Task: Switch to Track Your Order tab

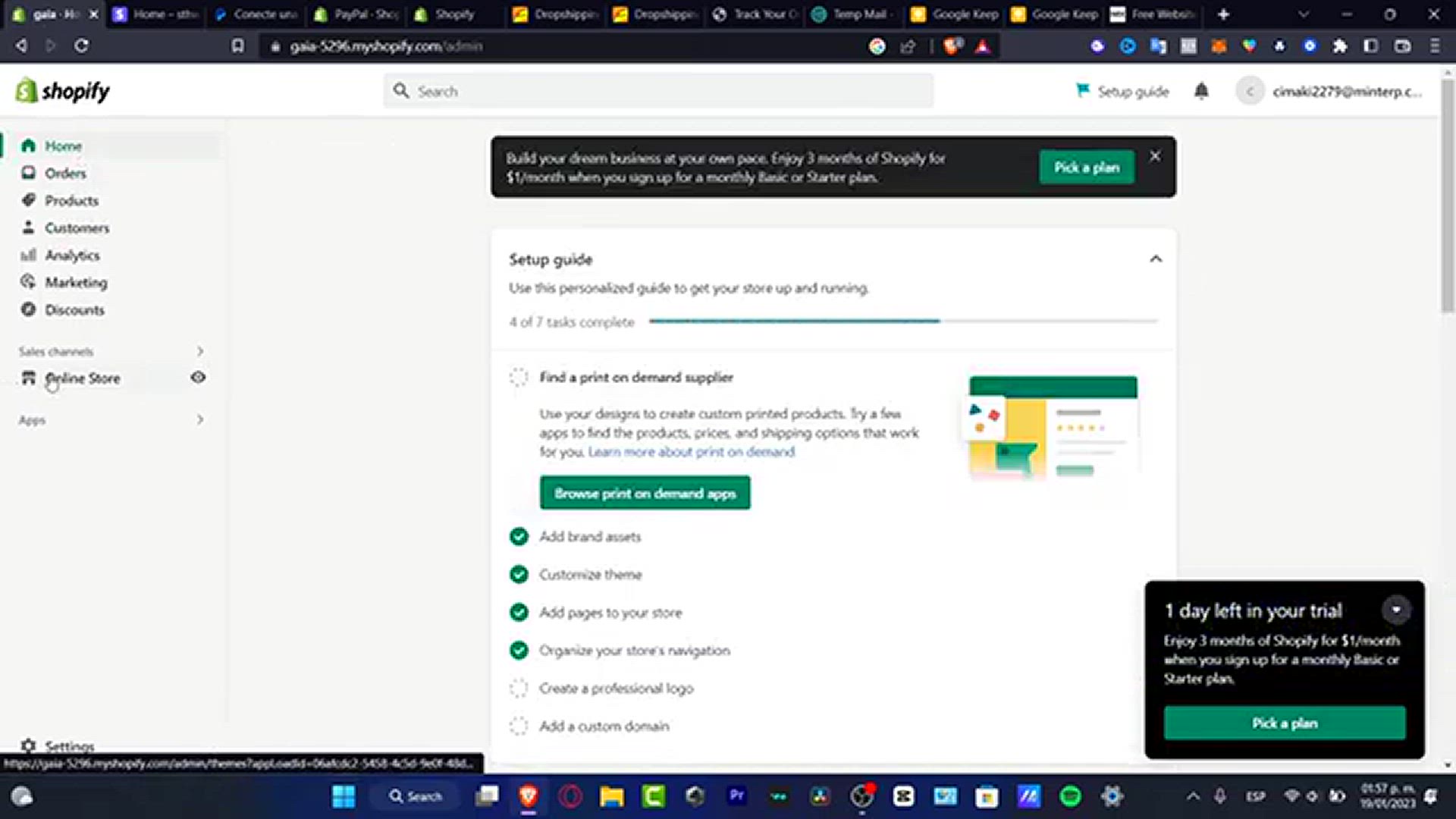Action: 755,14
